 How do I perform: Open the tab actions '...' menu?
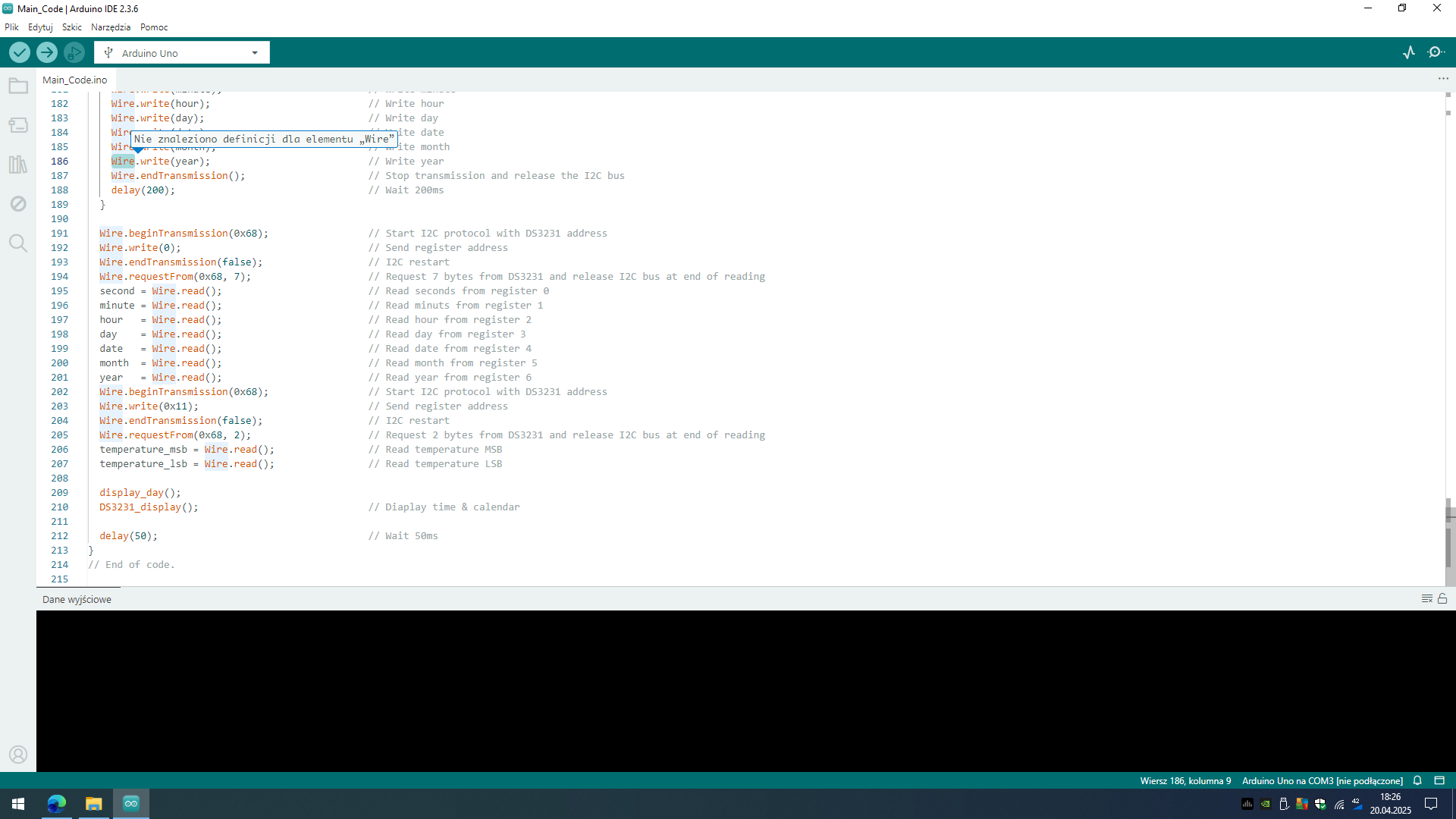(x=1444, y=78)
